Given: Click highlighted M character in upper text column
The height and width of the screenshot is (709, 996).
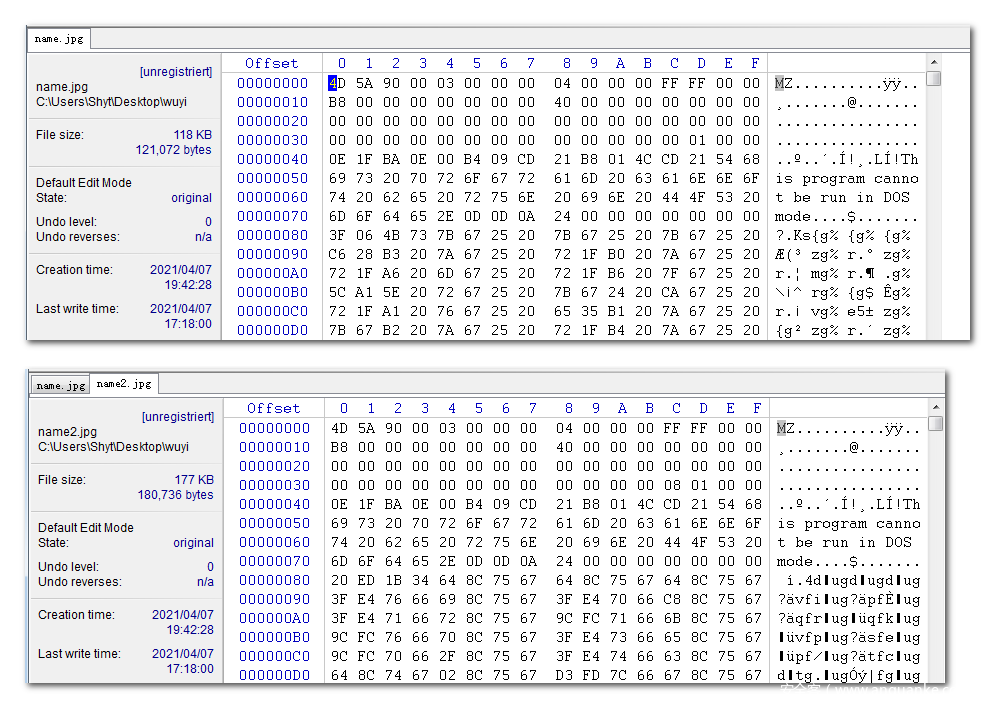Looking at the screenshot, I should point(780,83).
